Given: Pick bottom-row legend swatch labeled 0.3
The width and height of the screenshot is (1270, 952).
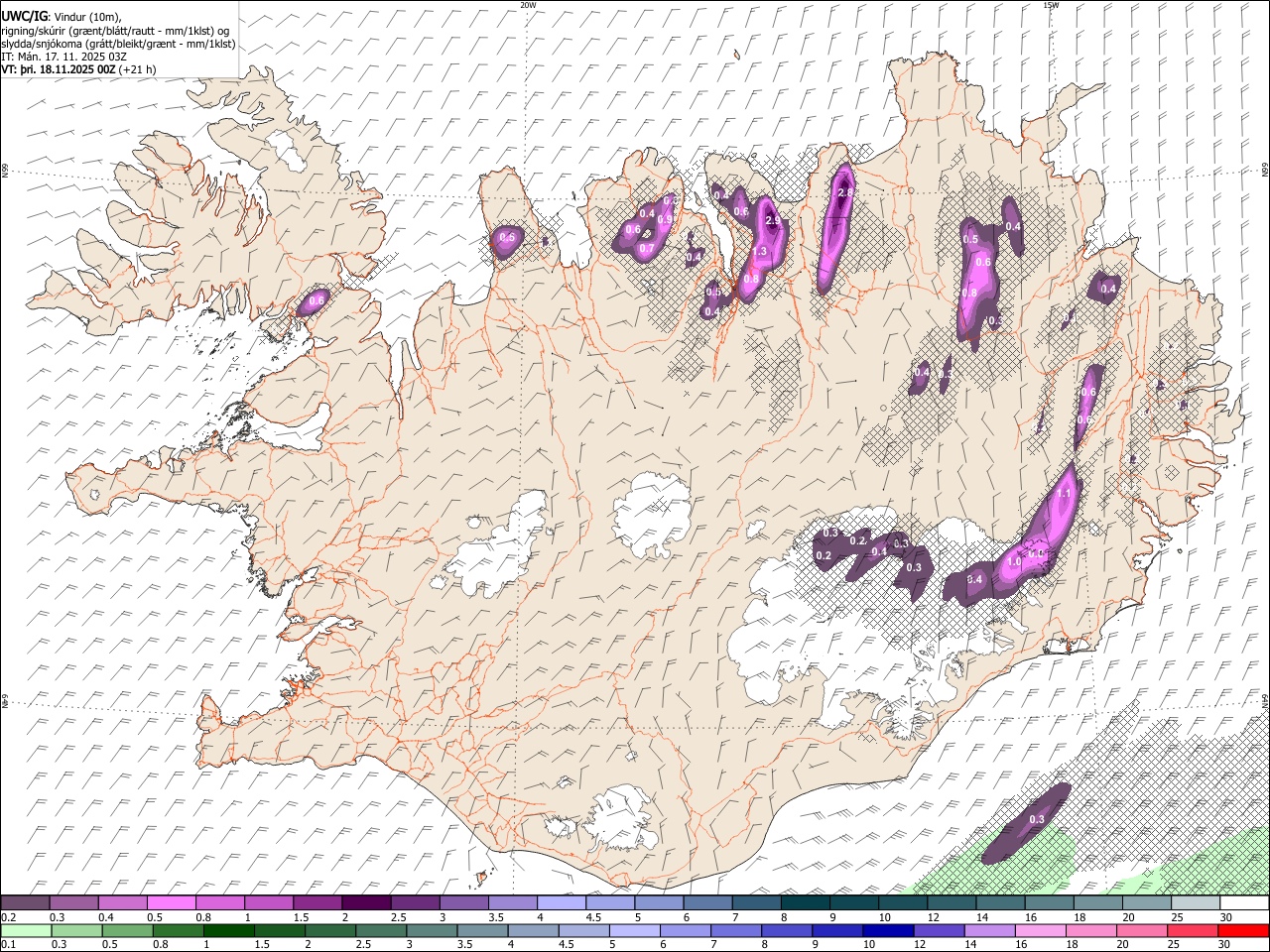Looking at the screenshot, I should 75,930.
